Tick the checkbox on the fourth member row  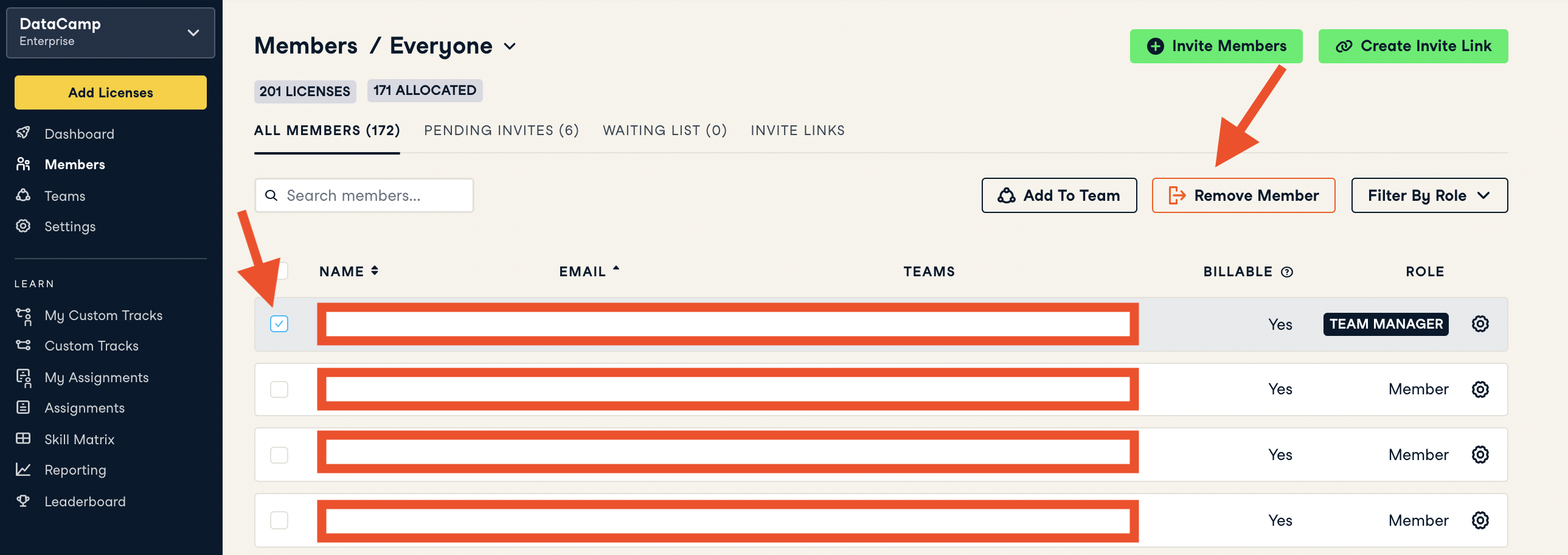click(x=279, y=520)
